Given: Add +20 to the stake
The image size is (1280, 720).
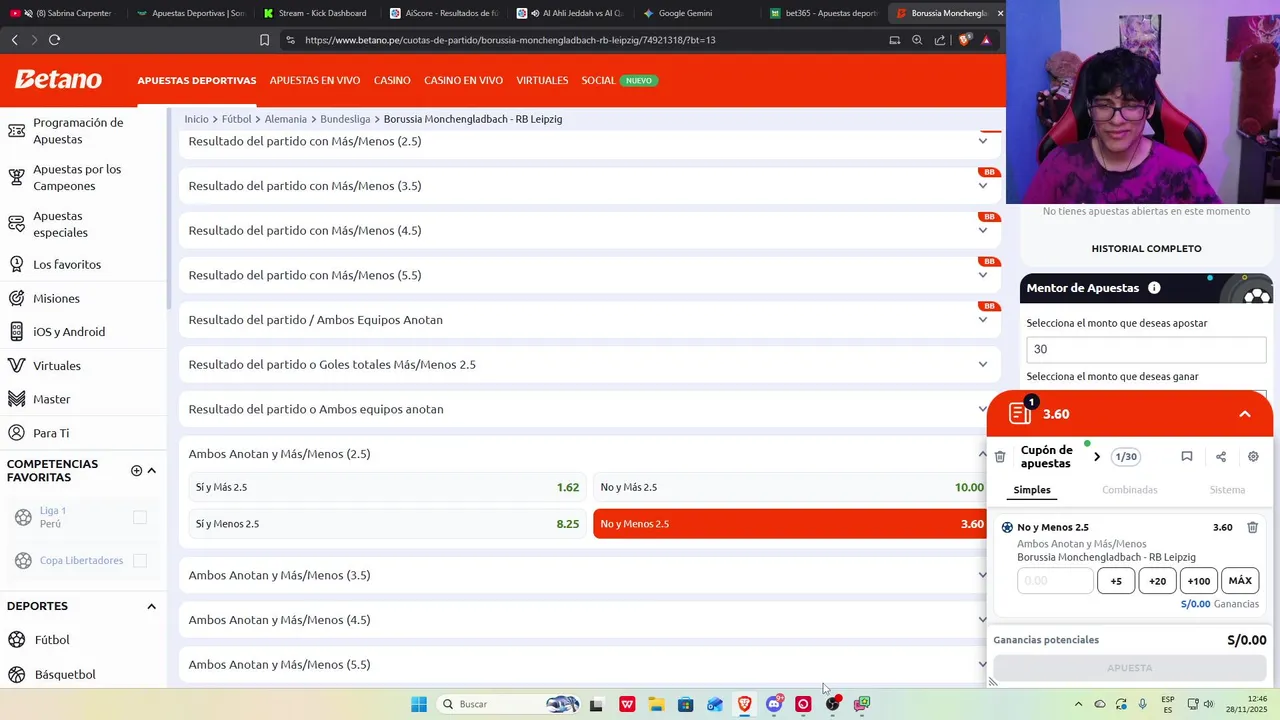Looking at the screenshot, I should 1157,581.
